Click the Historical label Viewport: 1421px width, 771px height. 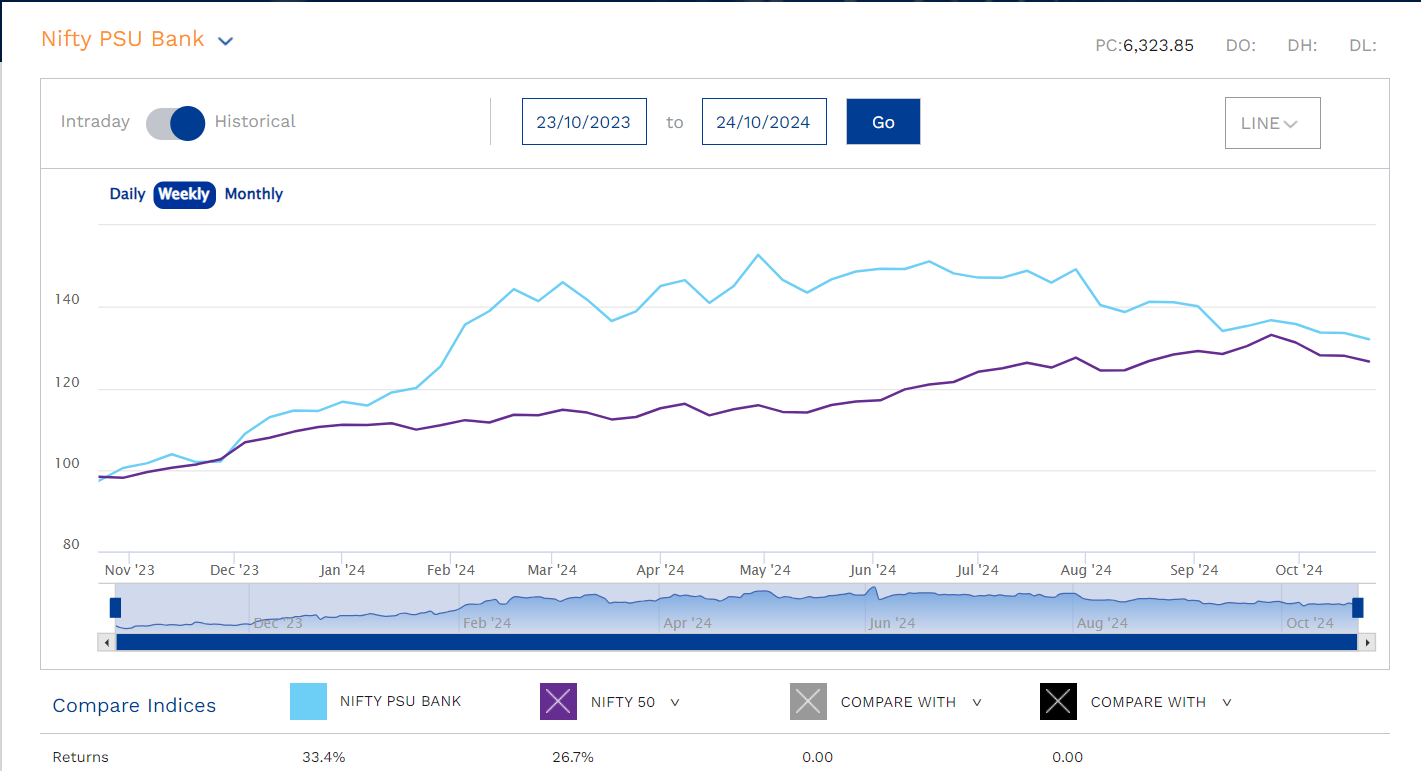[255, 122]
